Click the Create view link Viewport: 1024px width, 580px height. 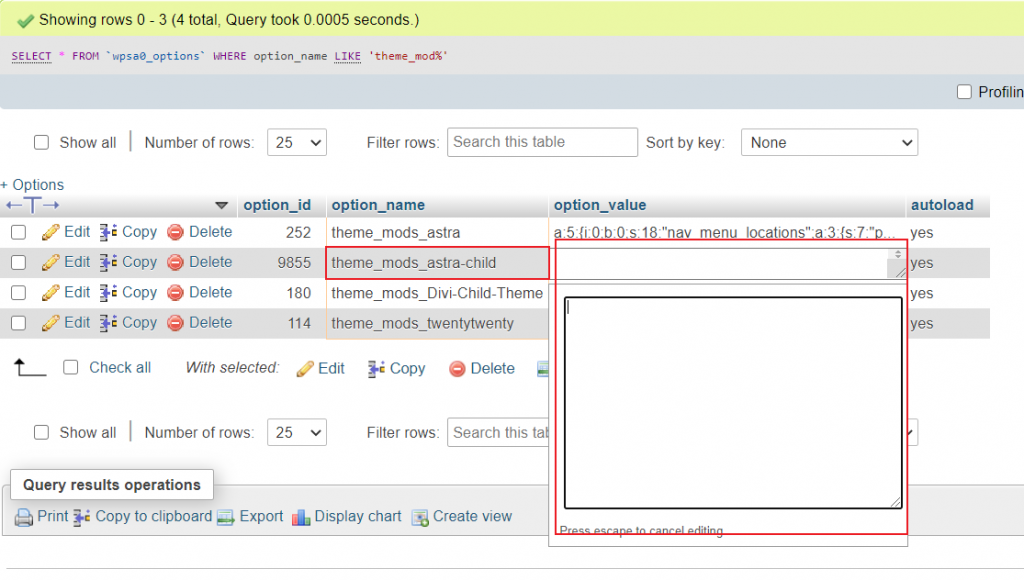[472, 517]
